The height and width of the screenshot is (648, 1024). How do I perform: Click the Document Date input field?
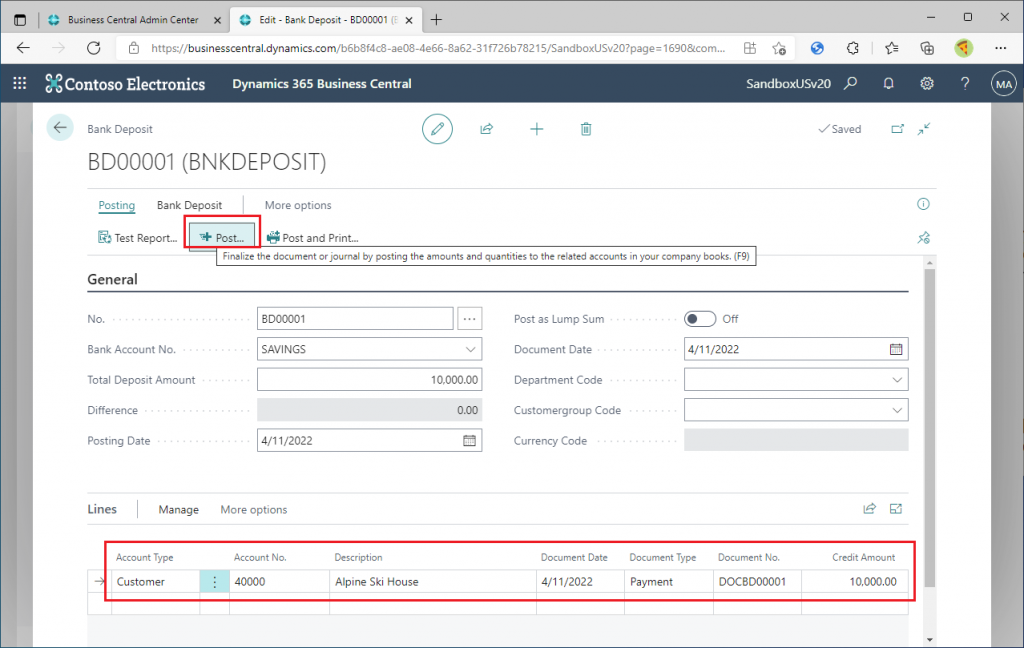click(x=796, y=349)
